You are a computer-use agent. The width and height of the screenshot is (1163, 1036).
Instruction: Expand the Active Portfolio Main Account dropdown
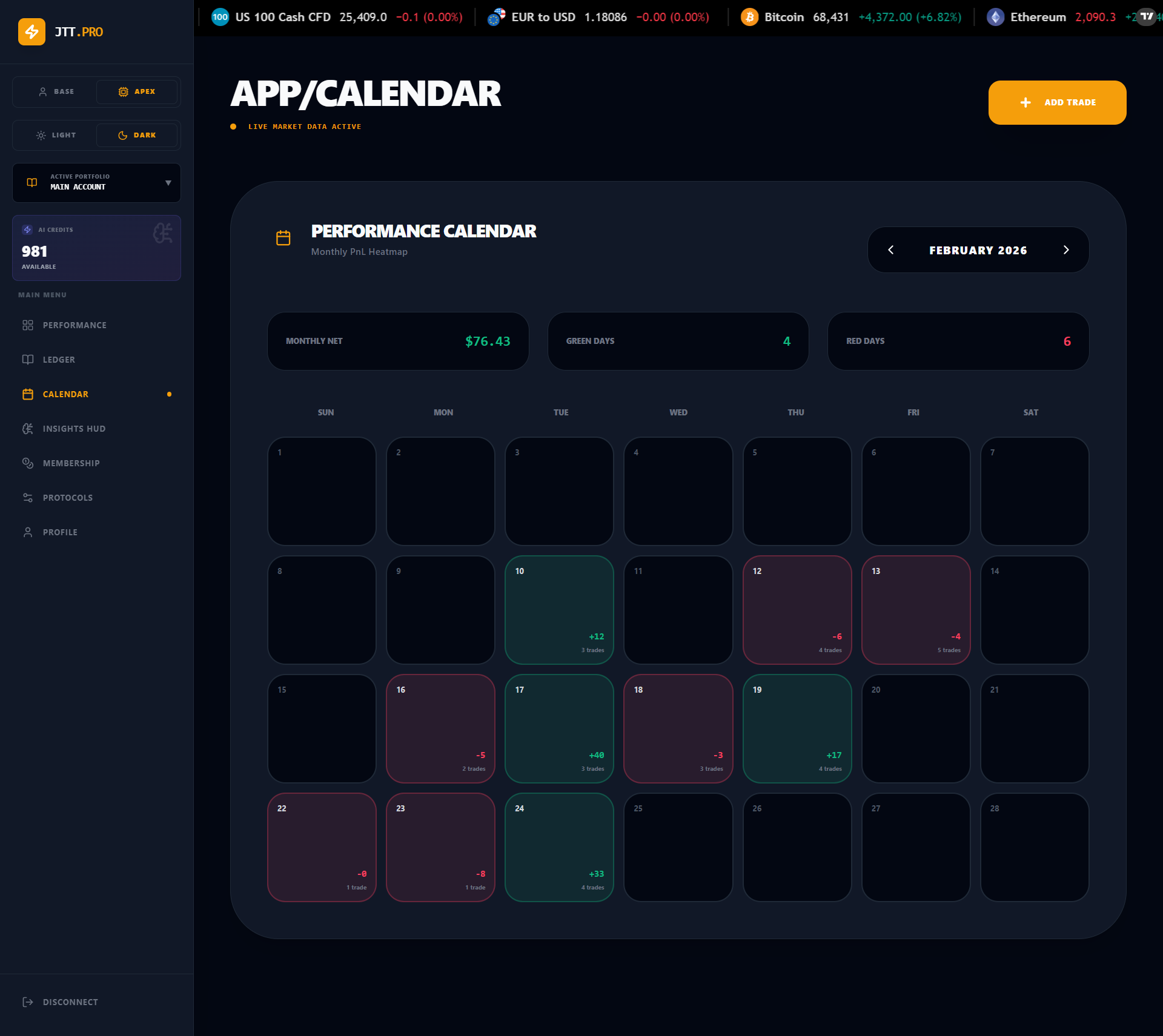96,182
